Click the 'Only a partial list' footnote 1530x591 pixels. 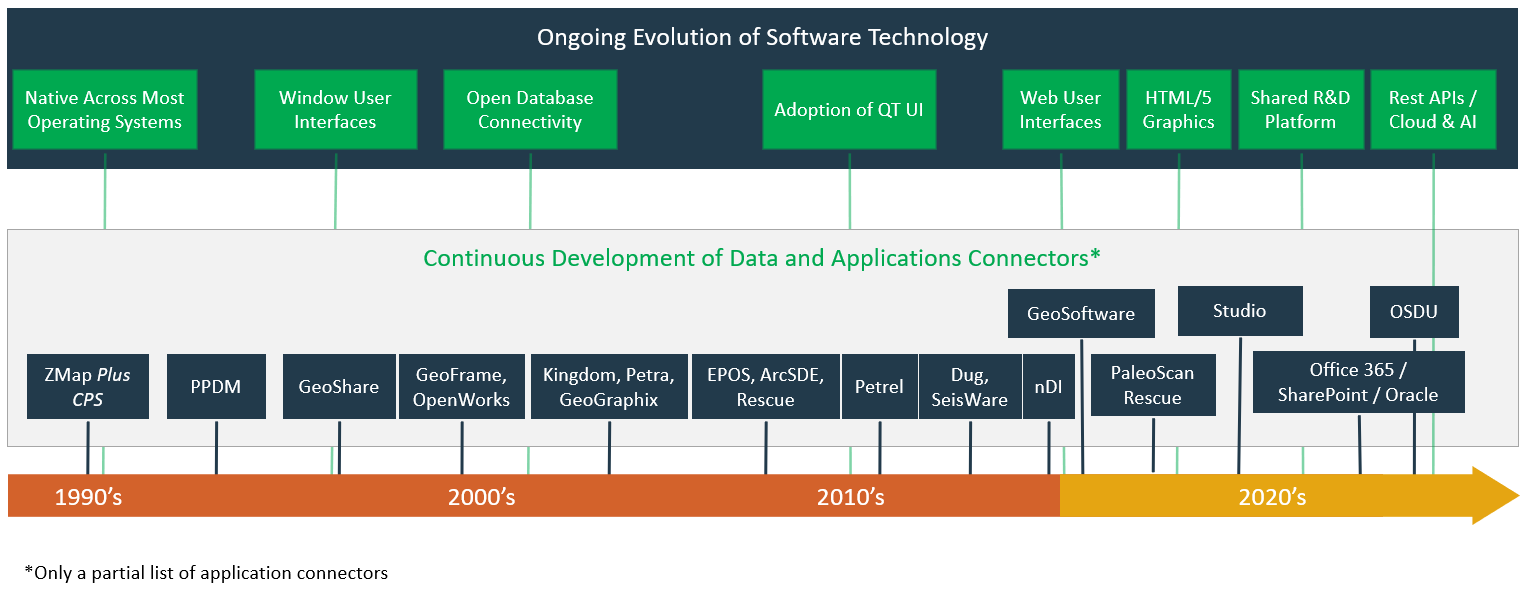coord(206,573)
